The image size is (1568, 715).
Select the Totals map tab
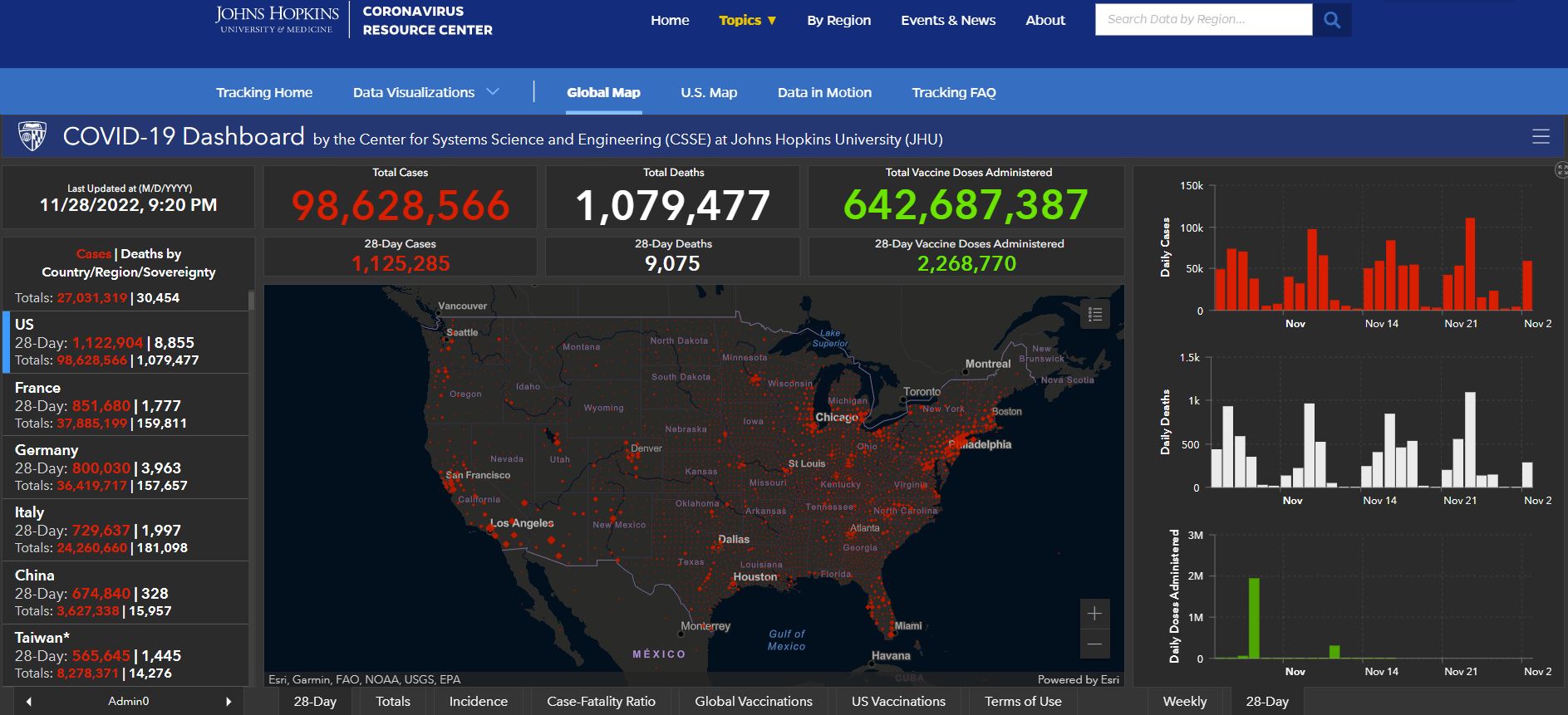tap(393, 702)
